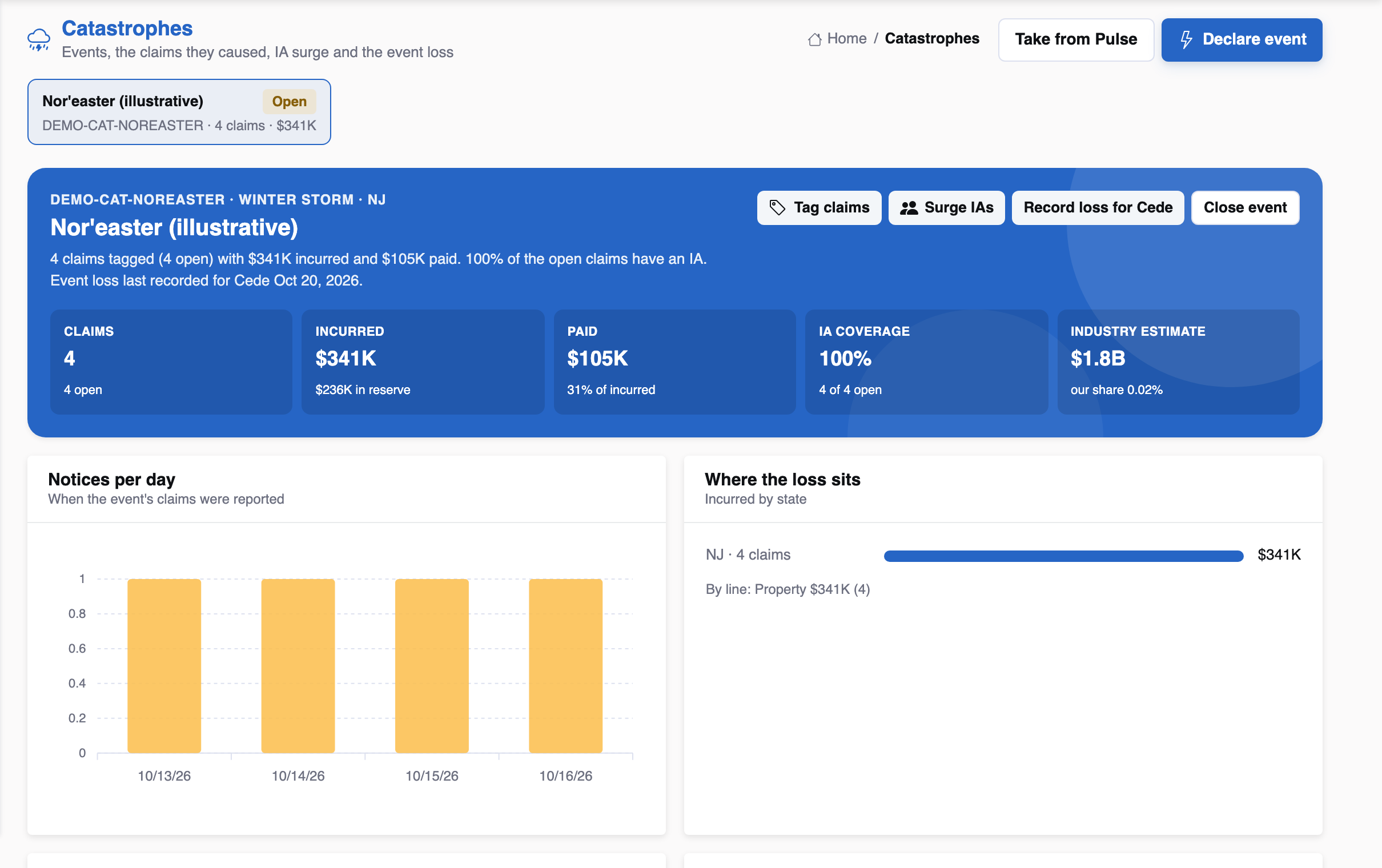Image resolution: width=1382 pixels, height=868 pixels.
Task: Click the 10/16/26 bar in the chart
Action: click(x=565, y=666)
